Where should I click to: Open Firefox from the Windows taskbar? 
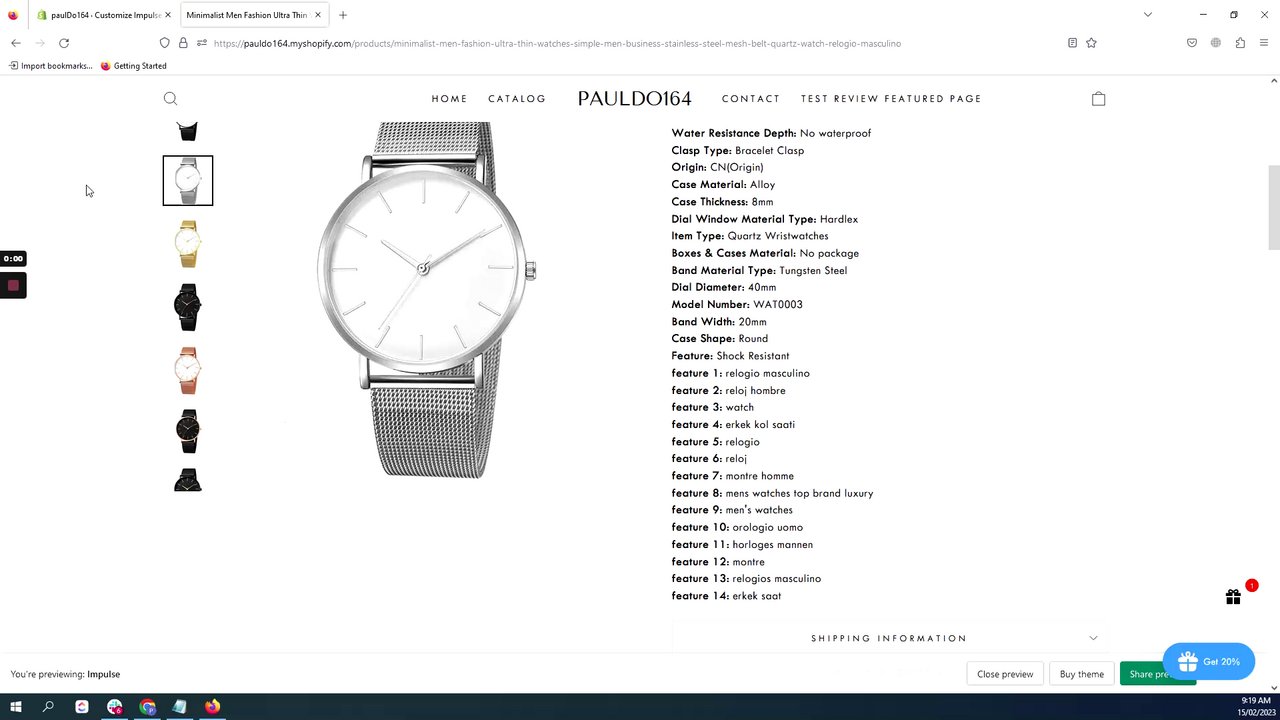(212, 707)
